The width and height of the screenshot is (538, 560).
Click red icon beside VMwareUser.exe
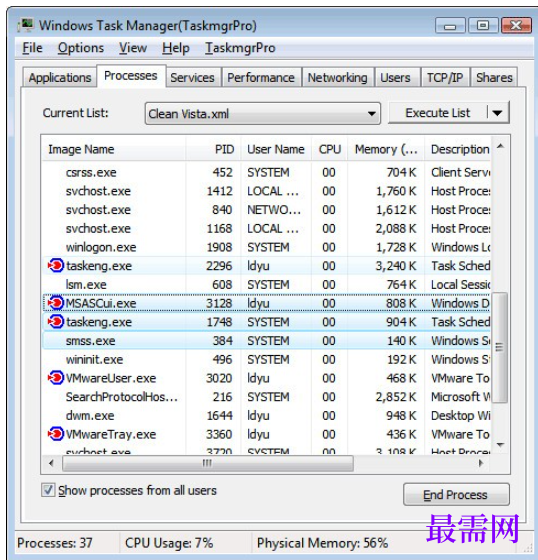55,378
